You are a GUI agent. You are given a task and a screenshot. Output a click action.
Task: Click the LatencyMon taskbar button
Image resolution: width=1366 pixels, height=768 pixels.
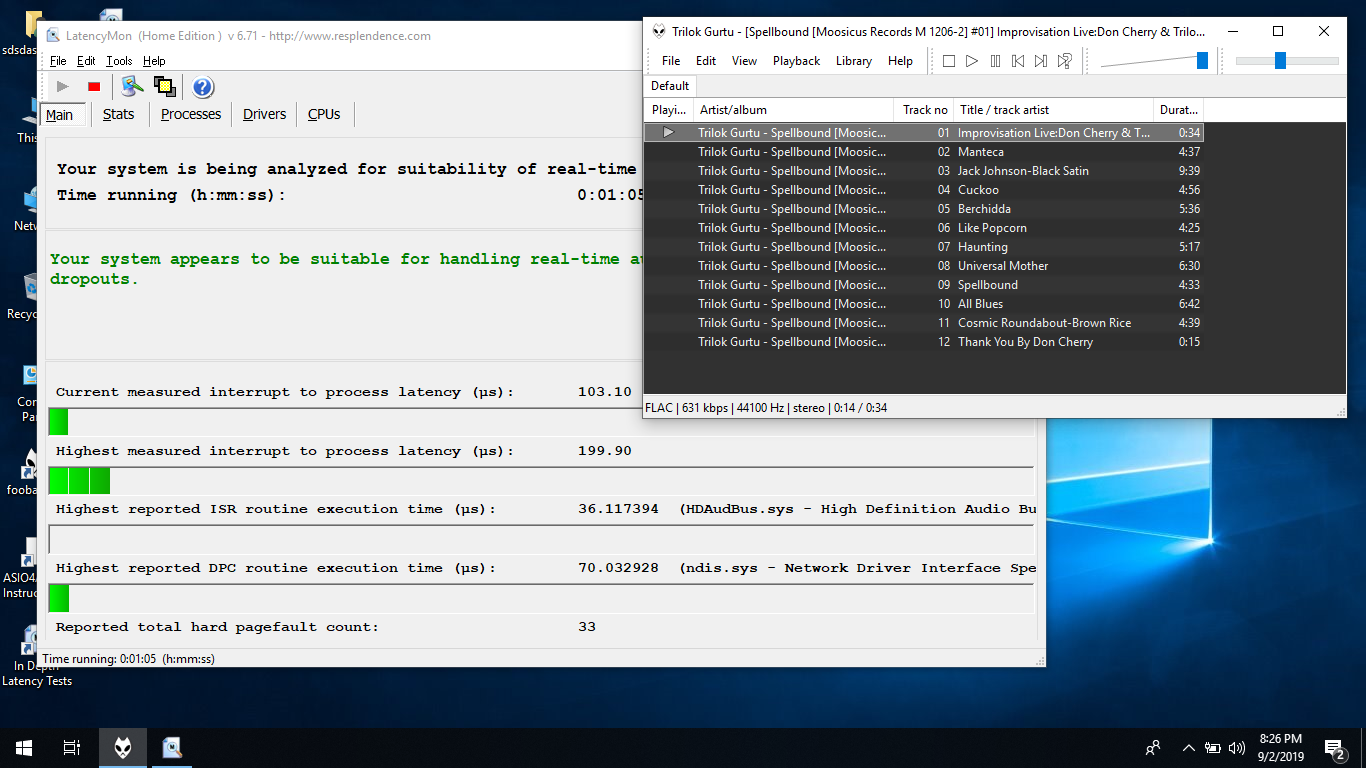click(172, 747)
